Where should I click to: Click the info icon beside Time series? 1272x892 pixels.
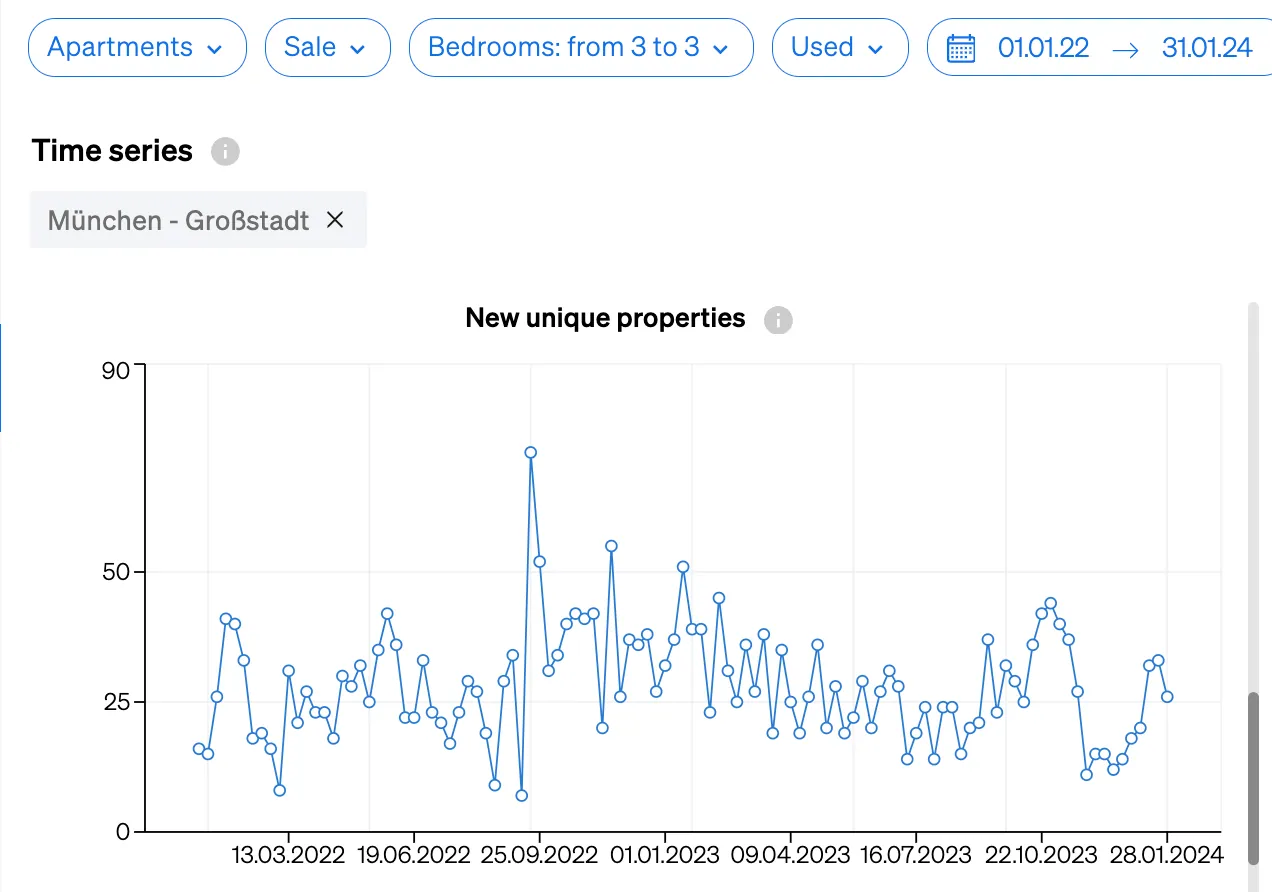pyautogui.click(x=225, y=152)
